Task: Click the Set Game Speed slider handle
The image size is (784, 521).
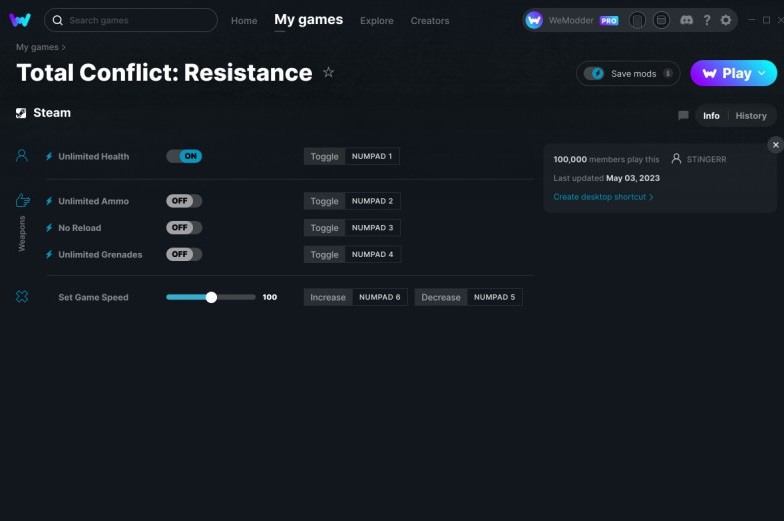Action: tap(211, 297)
